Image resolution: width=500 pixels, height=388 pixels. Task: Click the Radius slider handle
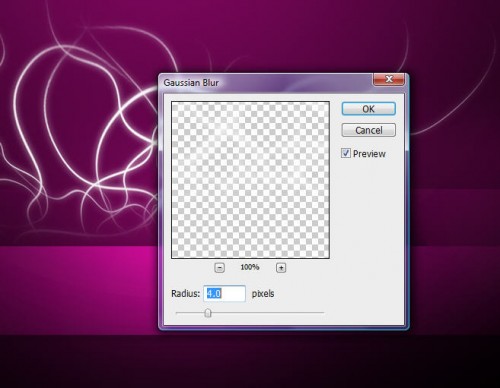click(208, 313)
